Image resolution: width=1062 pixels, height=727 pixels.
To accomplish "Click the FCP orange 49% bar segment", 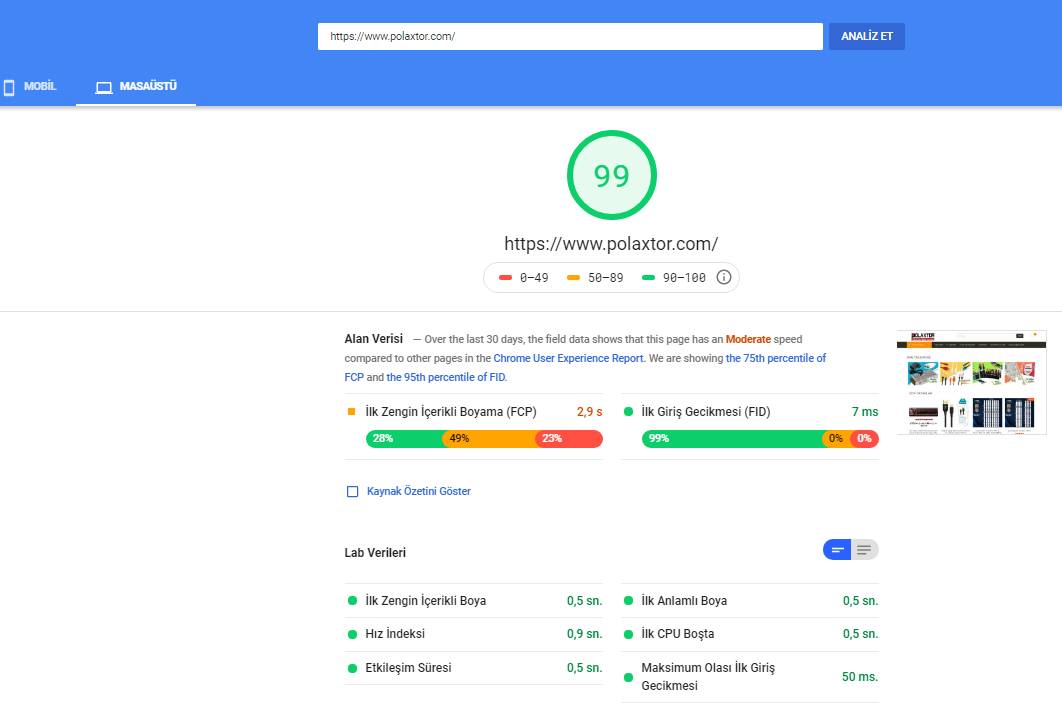I will point(489,438).
